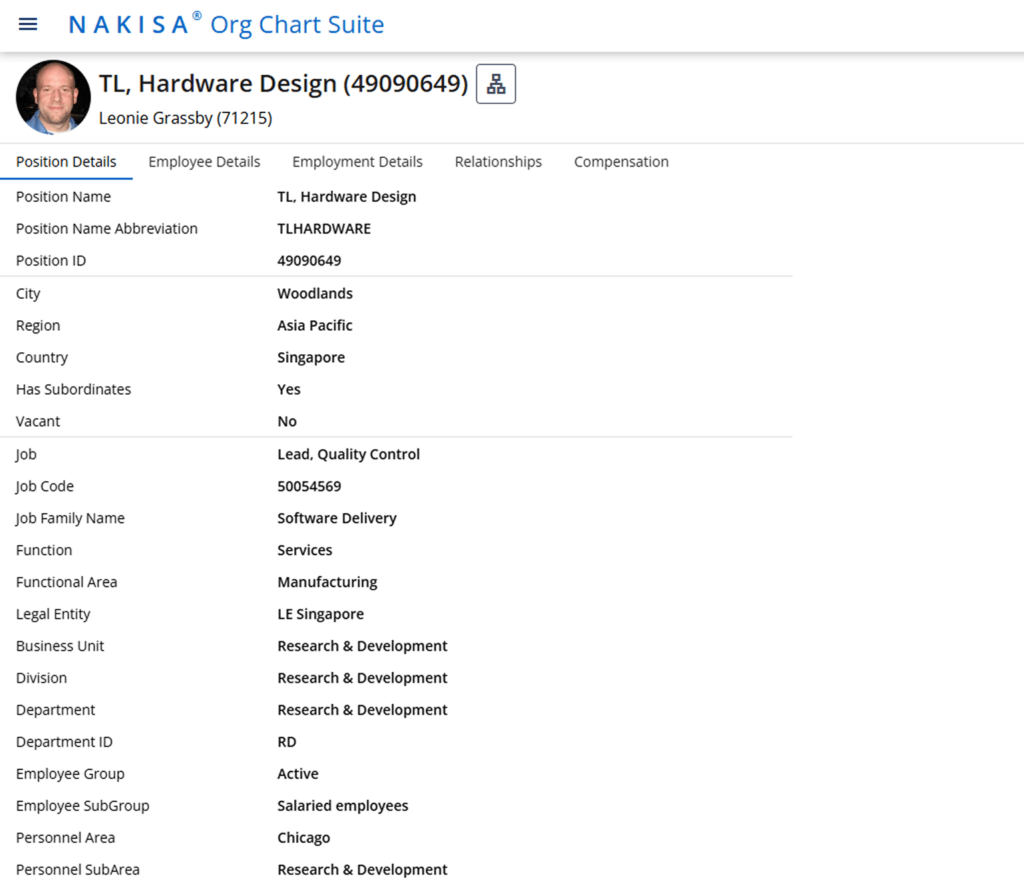Select the Job Code value 50054569
1024x894 pixels.
pyautogui.click(x=308, y=486)
